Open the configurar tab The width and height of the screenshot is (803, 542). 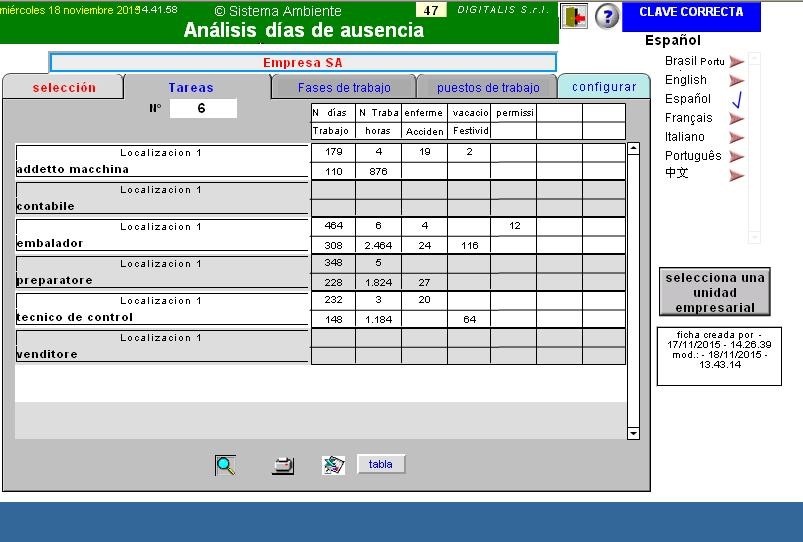coord(604,87)
